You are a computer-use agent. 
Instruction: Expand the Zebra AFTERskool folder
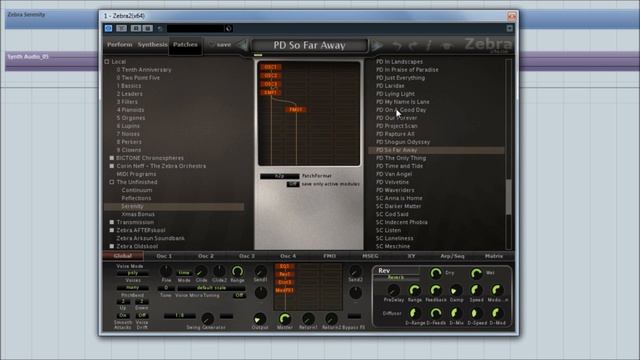click(x=112, y=230)
